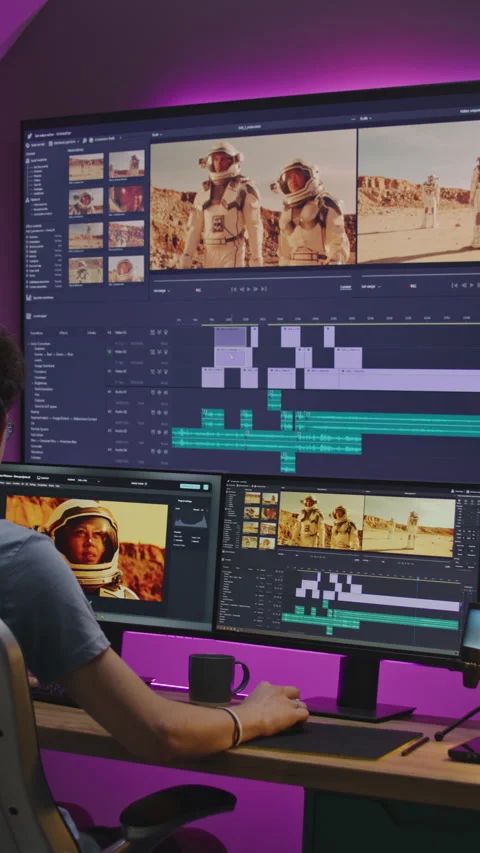The image size is (480, 853).
Task: Select the astronaut helmet close-up thumbnail in second row
Action: [86, 201]
